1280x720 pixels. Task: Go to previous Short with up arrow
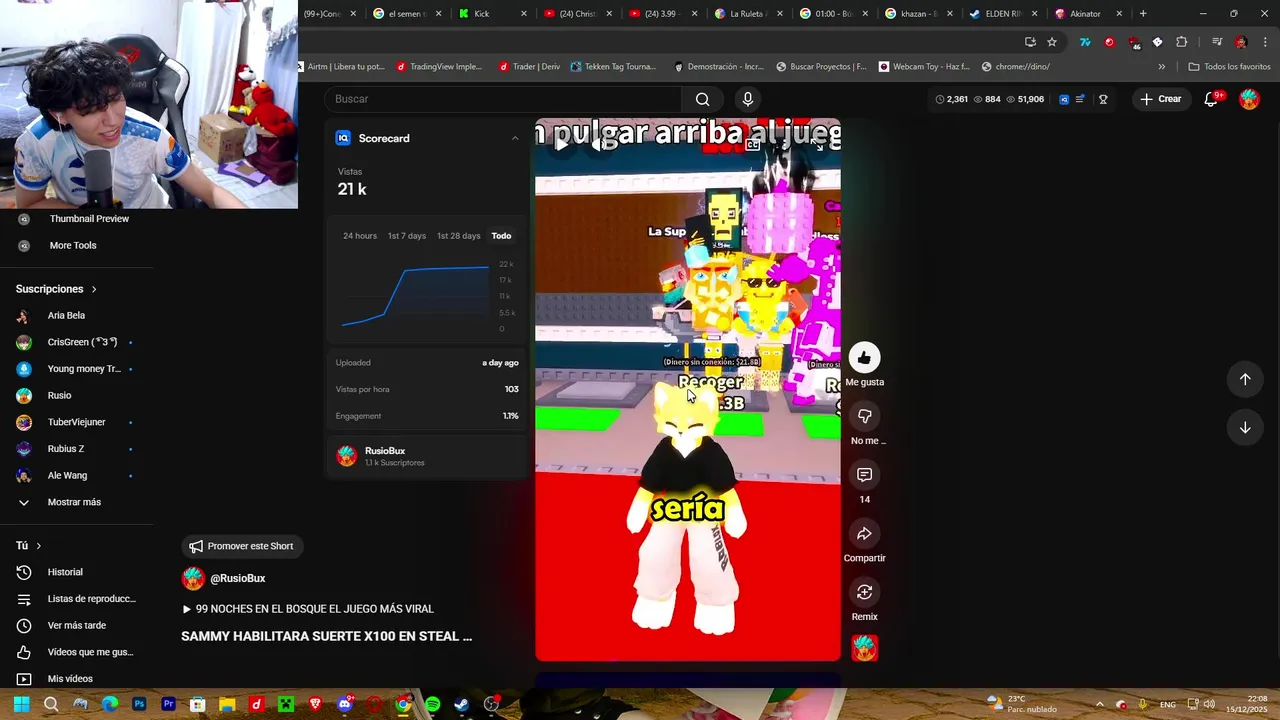(1245, 379)
